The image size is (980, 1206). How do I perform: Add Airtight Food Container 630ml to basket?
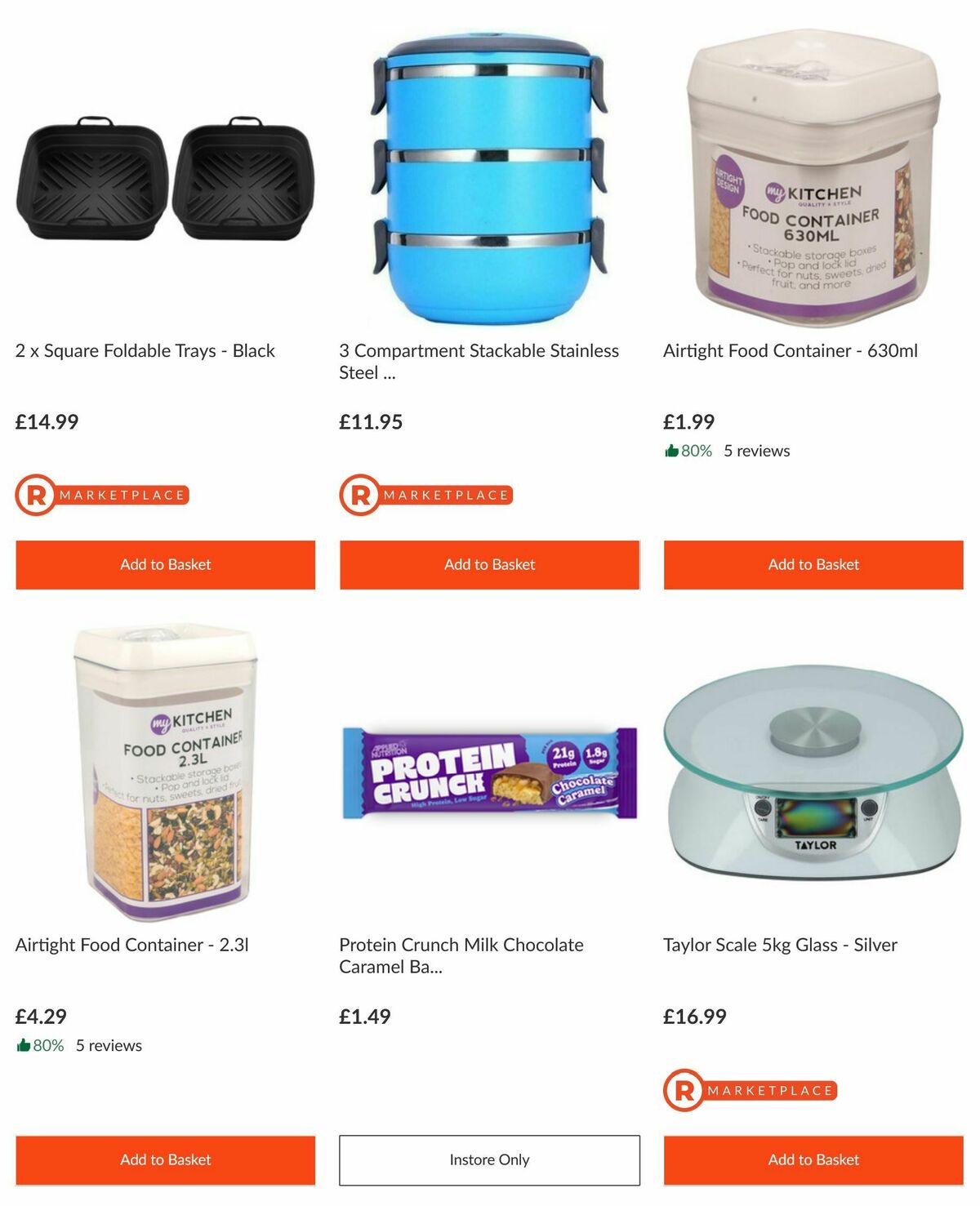(x=813, y=564)
